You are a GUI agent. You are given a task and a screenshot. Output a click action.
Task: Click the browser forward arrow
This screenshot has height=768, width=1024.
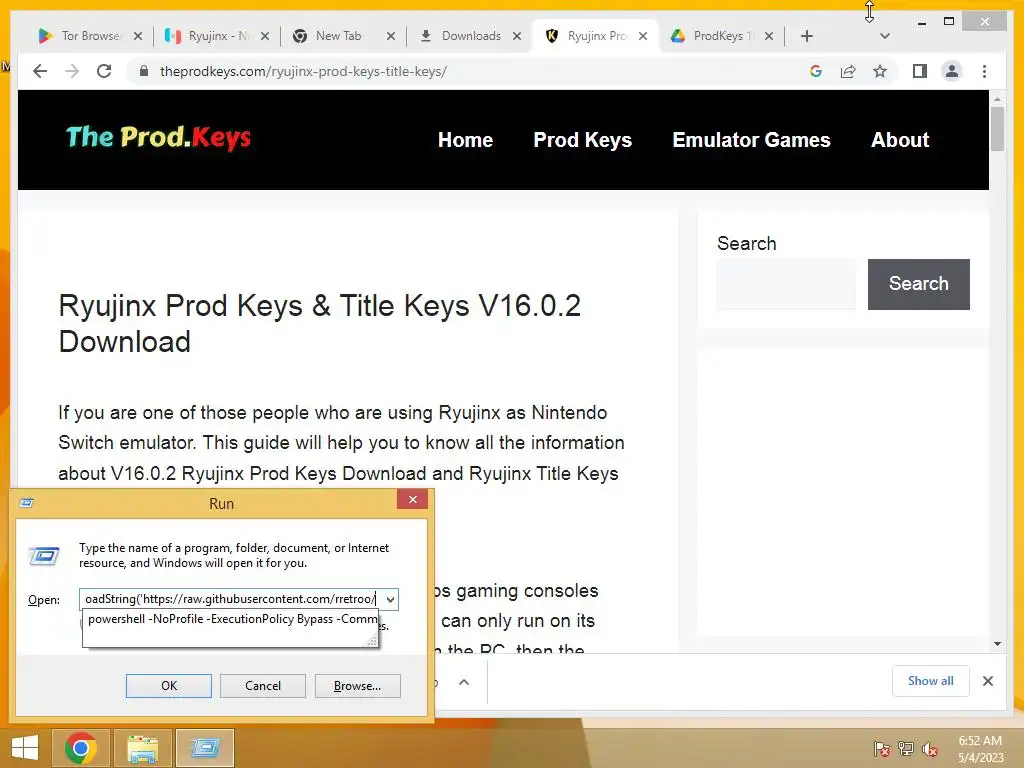click(72, 71)
